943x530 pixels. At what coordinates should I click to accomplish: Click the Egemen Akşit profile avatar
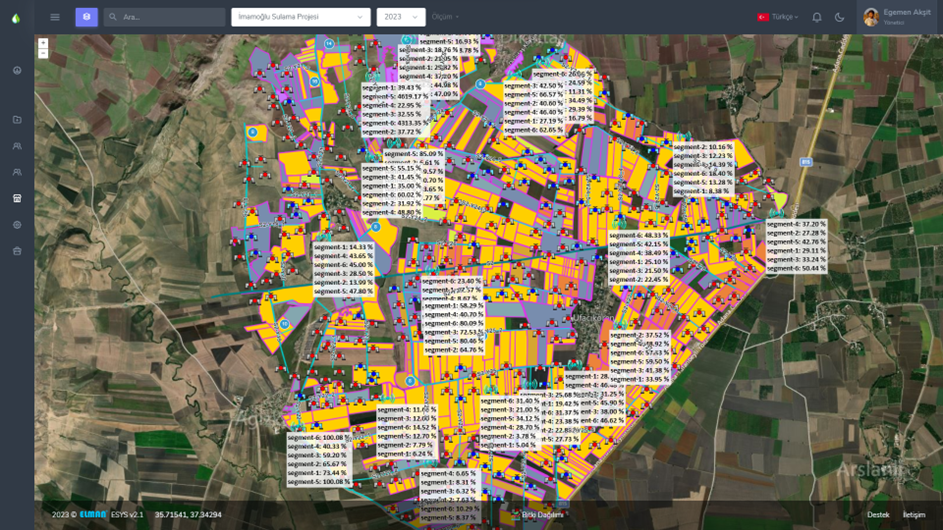pos(871,17)
